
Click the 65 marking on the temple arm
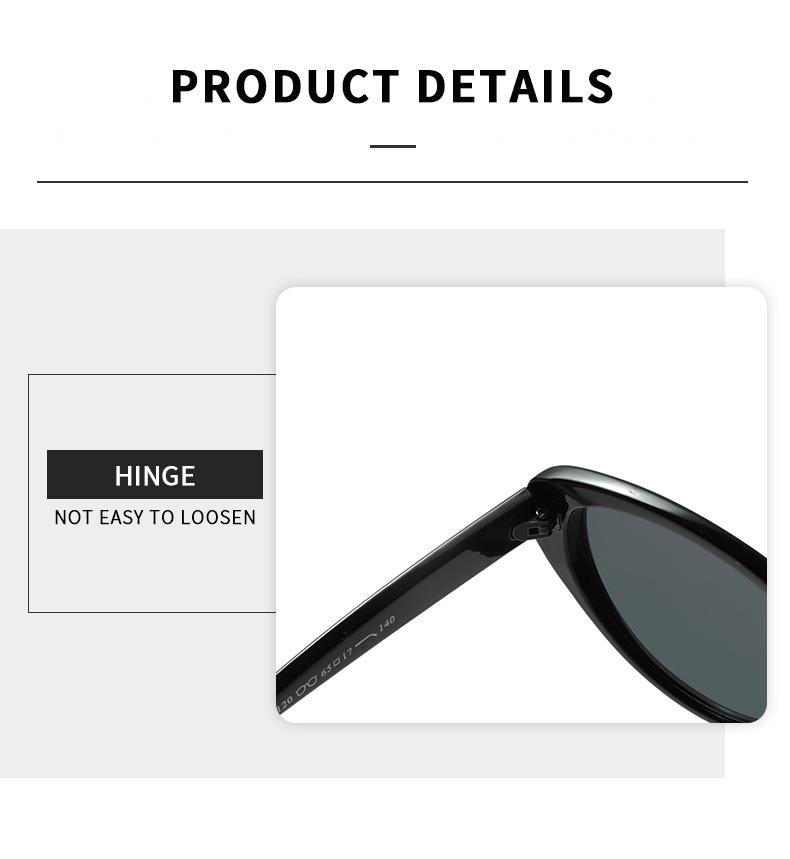point(327,669)
